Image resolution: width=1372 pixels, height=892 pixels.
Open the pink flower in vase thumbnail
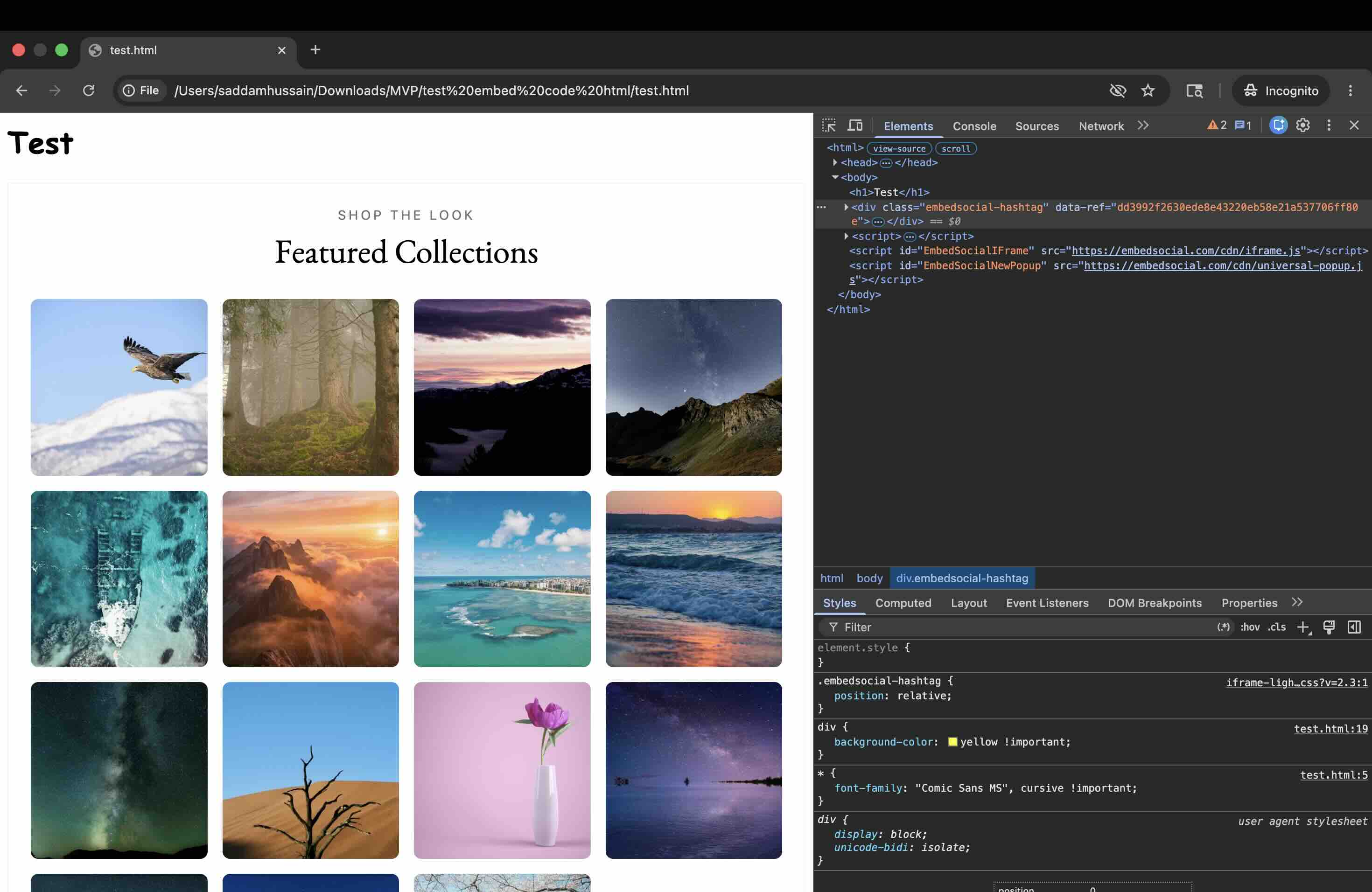[502, 770]
